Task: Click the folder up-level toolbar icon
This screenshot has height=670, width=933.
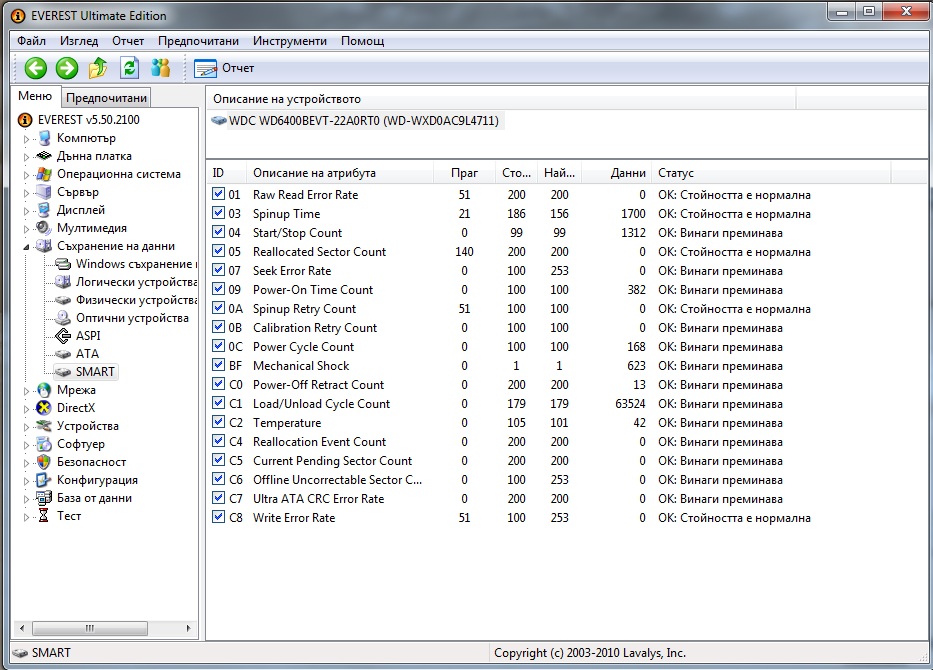Action: click(98, 68)
